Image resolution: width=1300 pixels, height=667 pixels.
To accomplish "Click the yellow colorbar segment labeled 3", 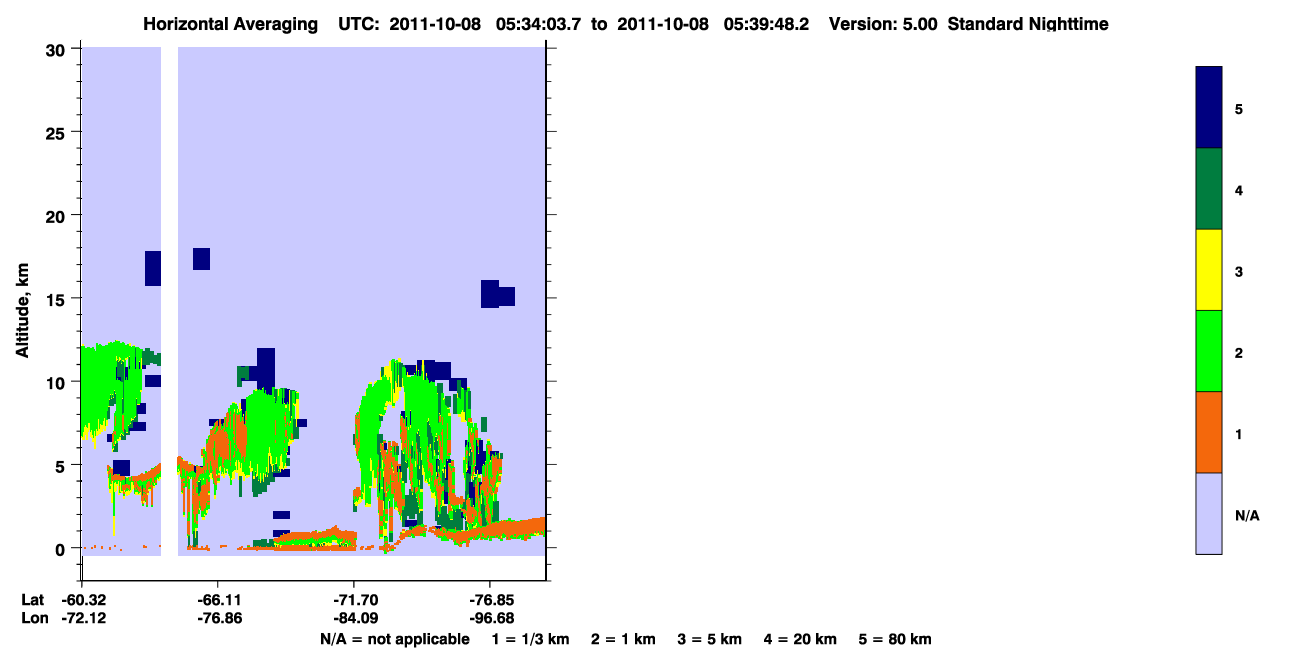I will click(x=1209, y=270).
